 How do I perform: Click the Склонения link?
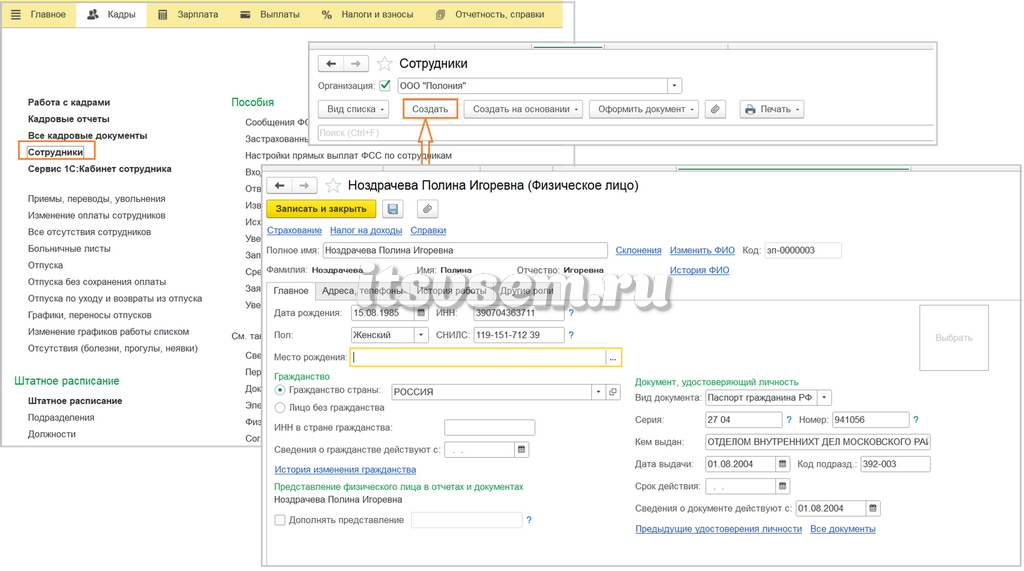639,250
